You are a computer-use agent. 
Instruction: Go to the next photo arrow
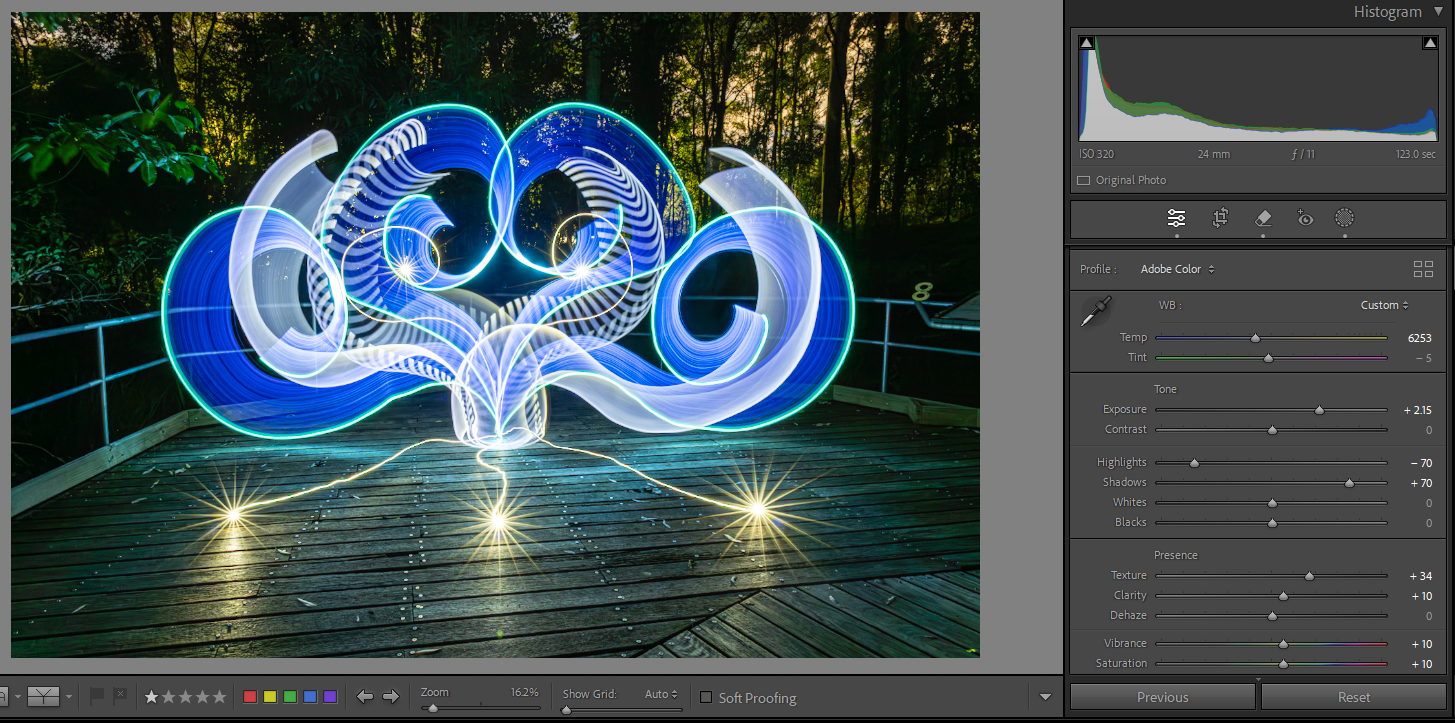[389, 697]
